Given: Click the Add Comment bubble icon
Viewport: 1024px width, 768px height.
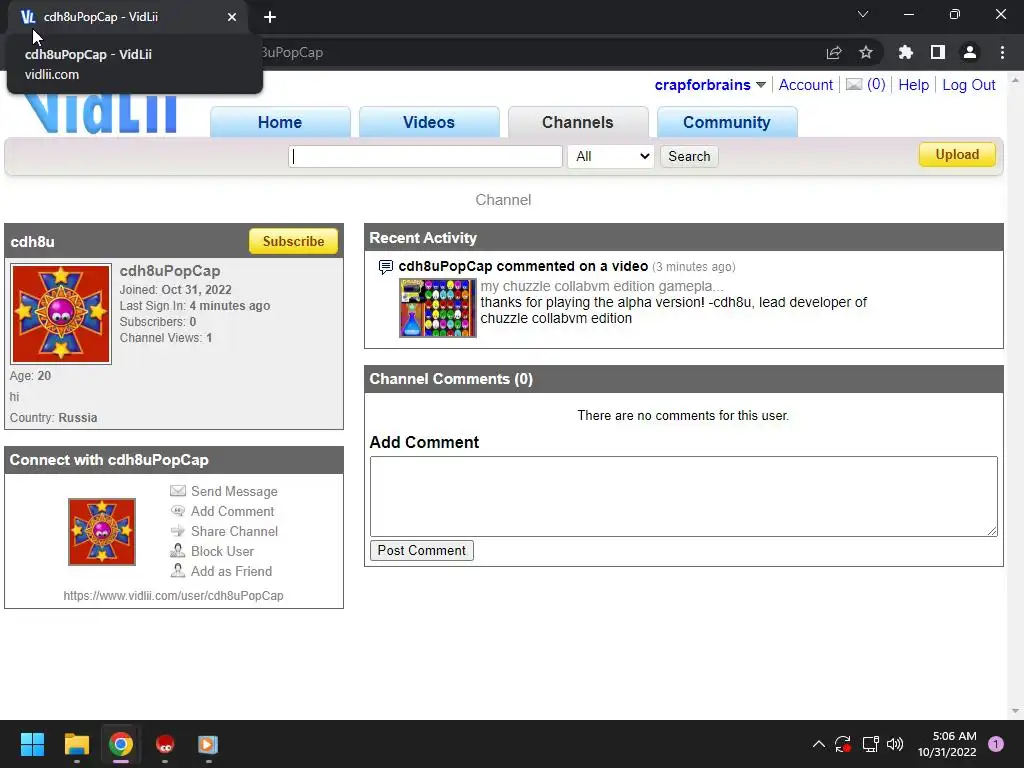Looking at the screenshot, I should [x=178, y=511].
